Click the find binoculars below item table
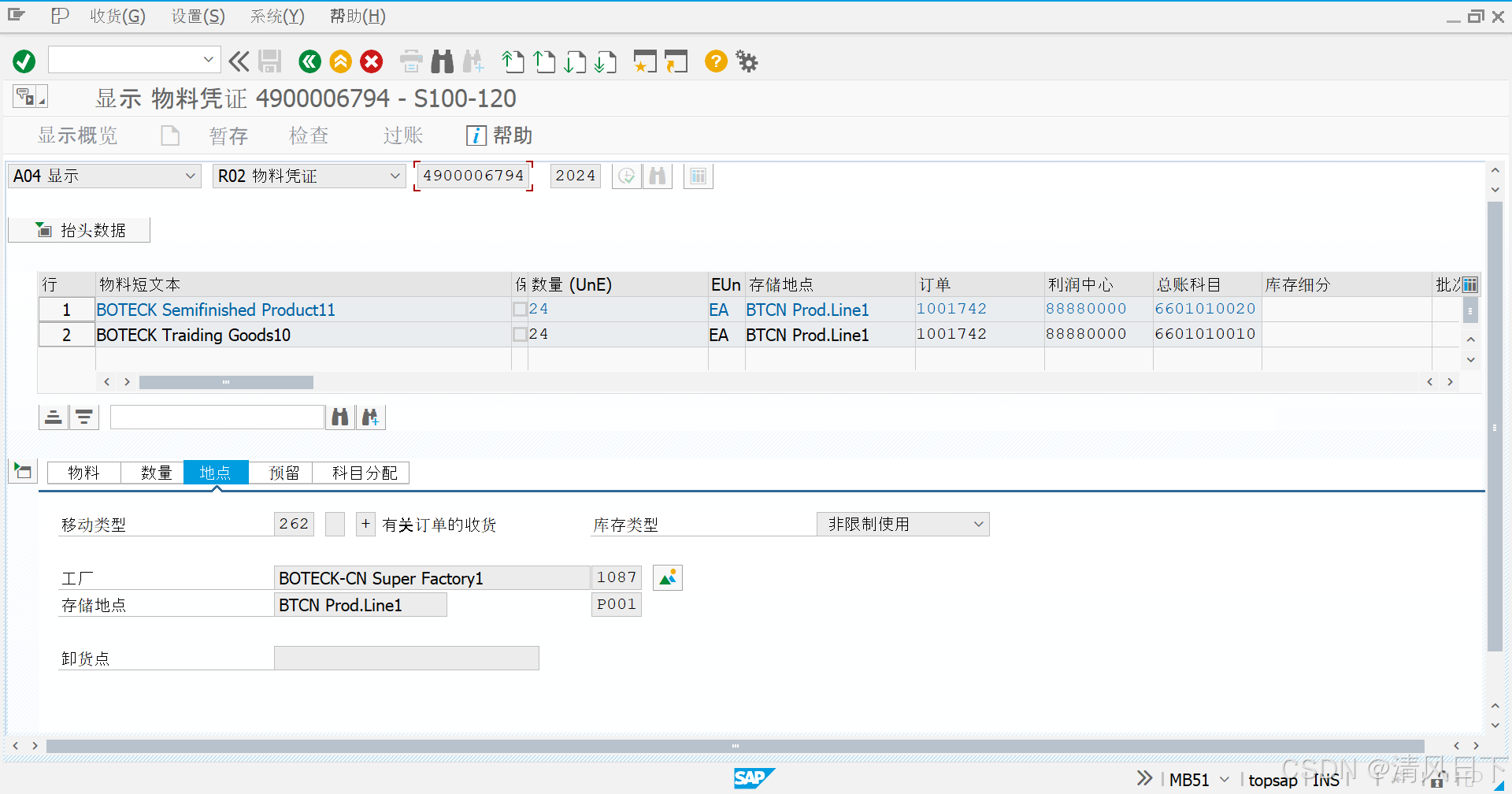The image size is (1512, 794). pos(340,417)
